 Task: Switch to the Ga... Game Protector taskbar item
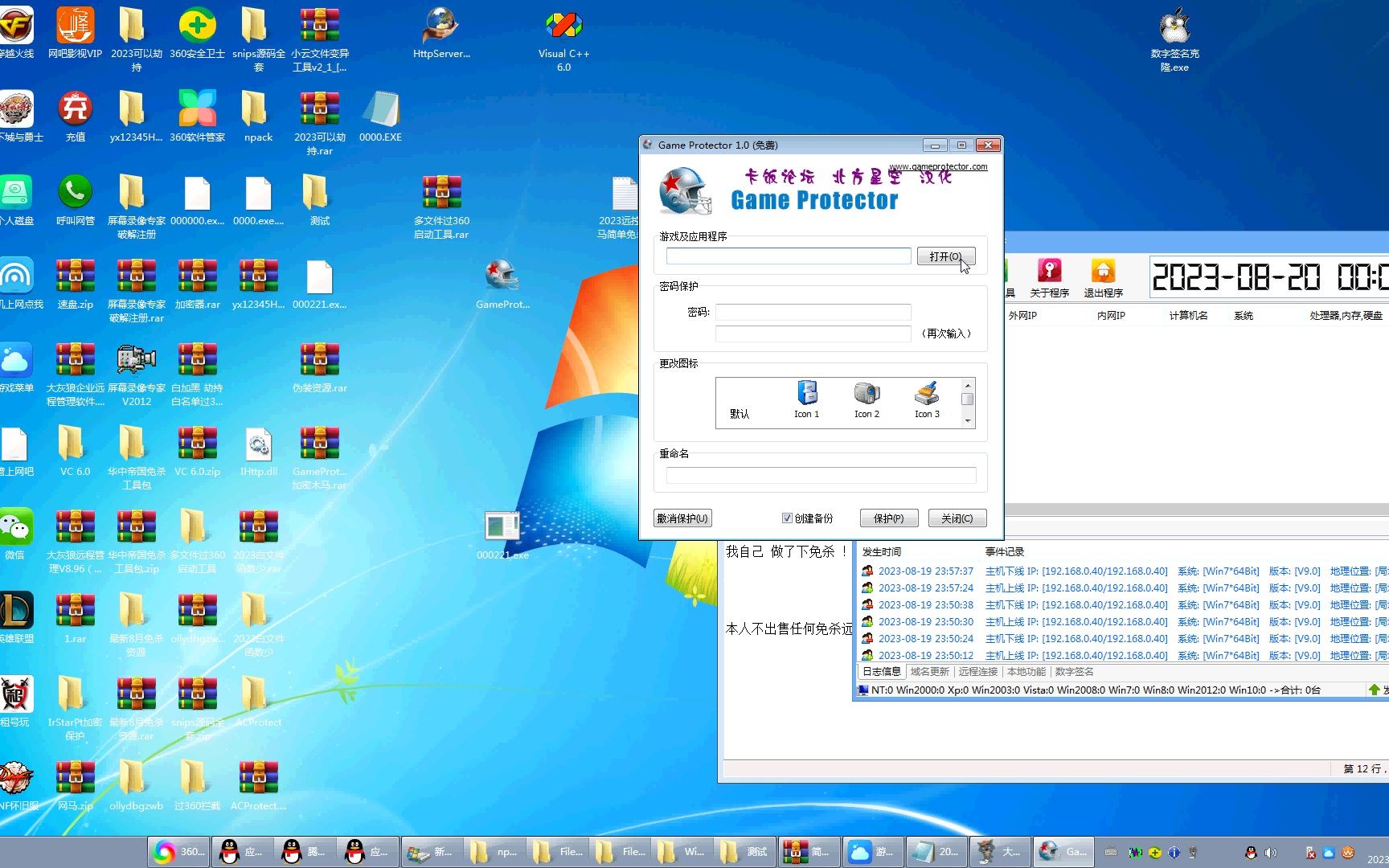[x=1063, y=852]
